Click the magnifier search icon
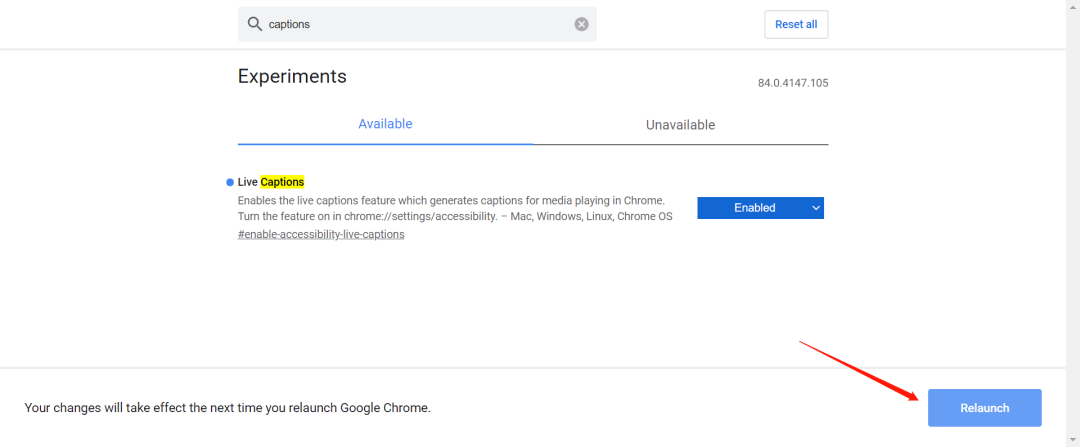The width and height of the screenshot is (1080, 447). [254, 24]
